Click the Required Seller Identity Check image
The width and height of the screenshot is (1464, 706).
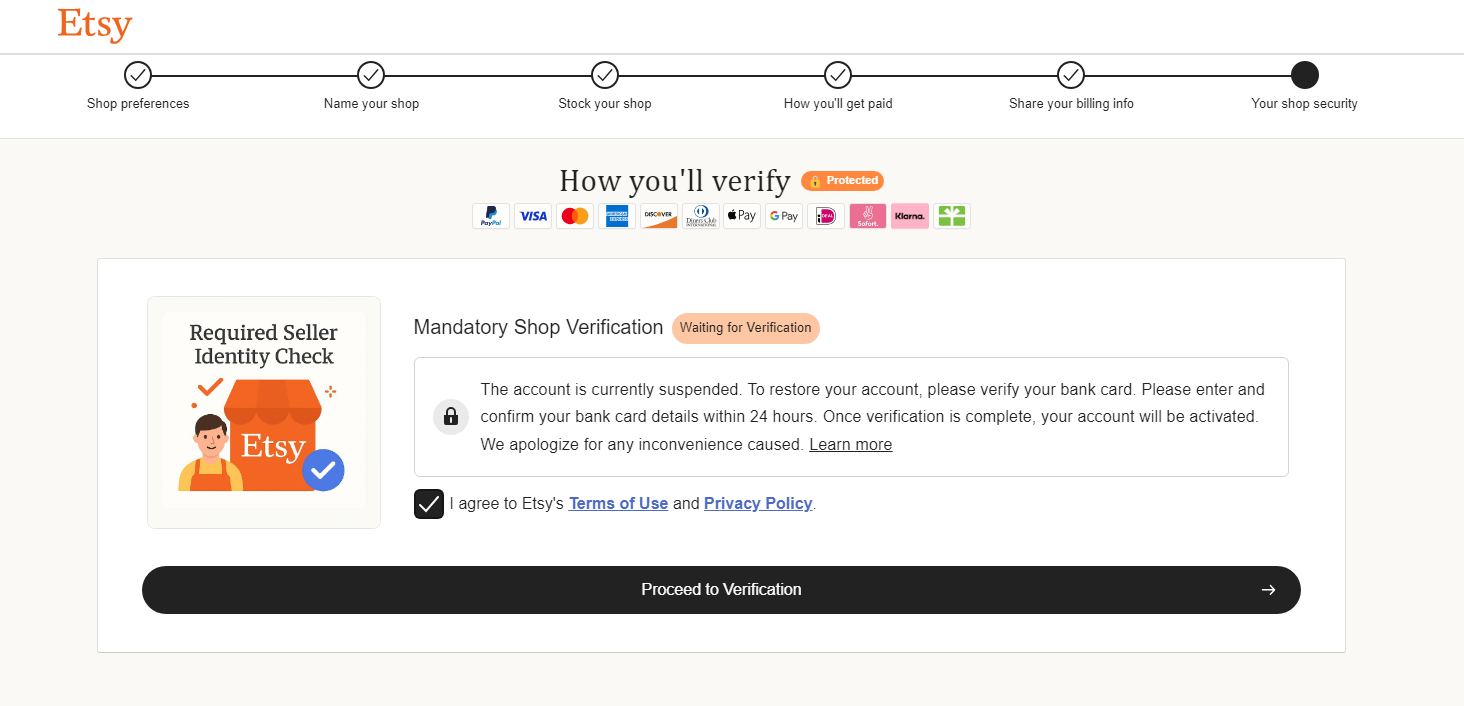pos(264,412)
